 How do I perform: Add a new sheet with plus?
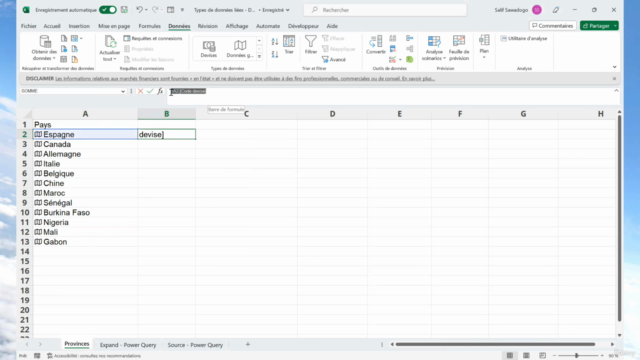point(248,344)
